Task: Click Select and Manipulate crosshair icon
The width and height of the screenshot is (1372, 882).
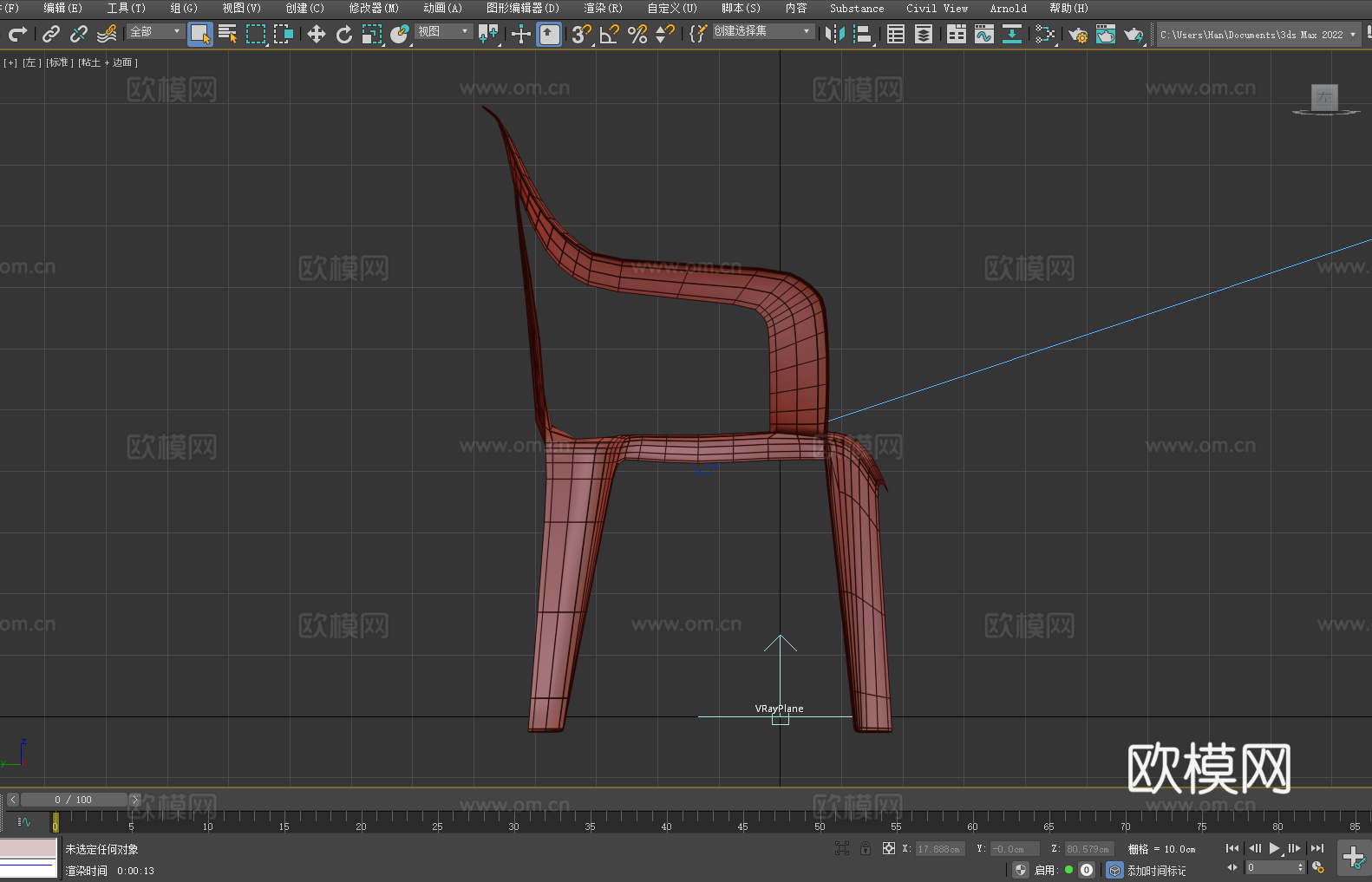Action: [x=521, y=34]
